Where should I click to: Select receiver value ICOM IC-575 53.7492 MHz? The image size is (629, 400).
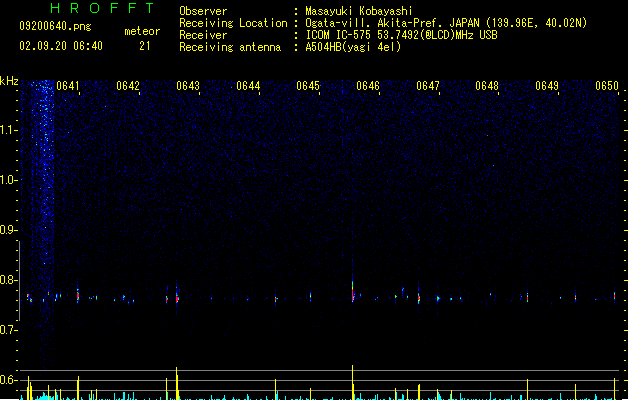[x=401, y=35]
